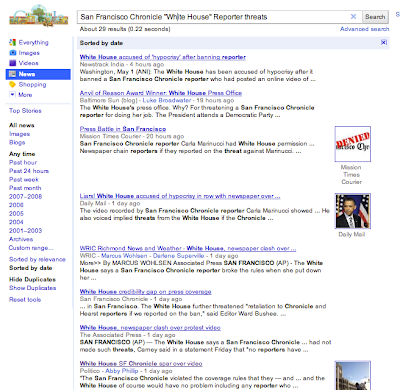Click the Everything category icon

click(x=12, y=42)
